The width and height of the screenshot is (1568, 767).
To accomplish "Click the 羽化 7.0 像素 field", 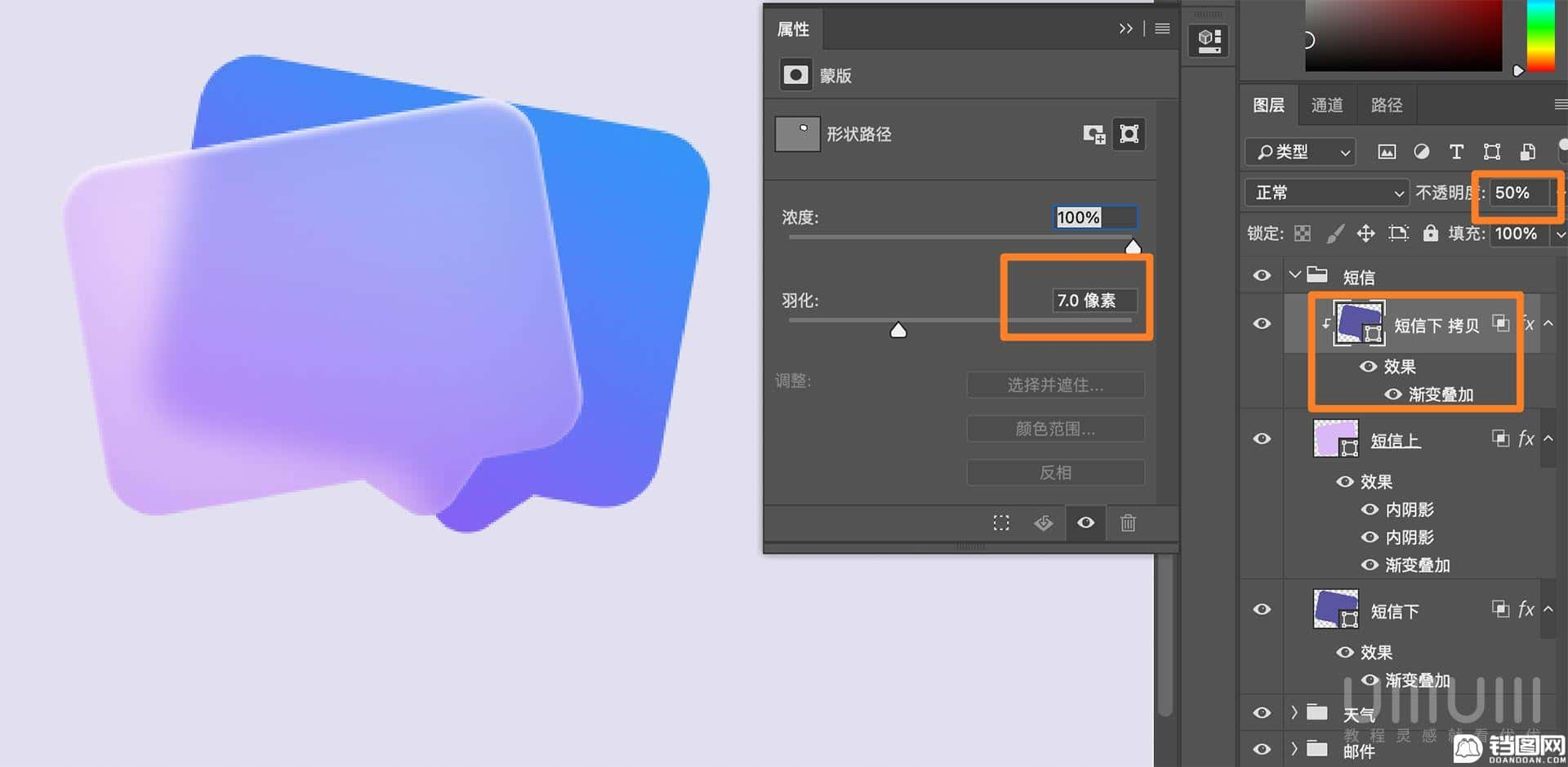I will 1094,301.
